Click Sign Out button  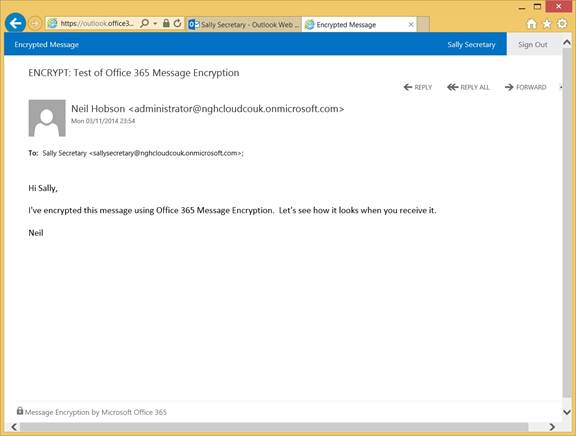[533, 44]
